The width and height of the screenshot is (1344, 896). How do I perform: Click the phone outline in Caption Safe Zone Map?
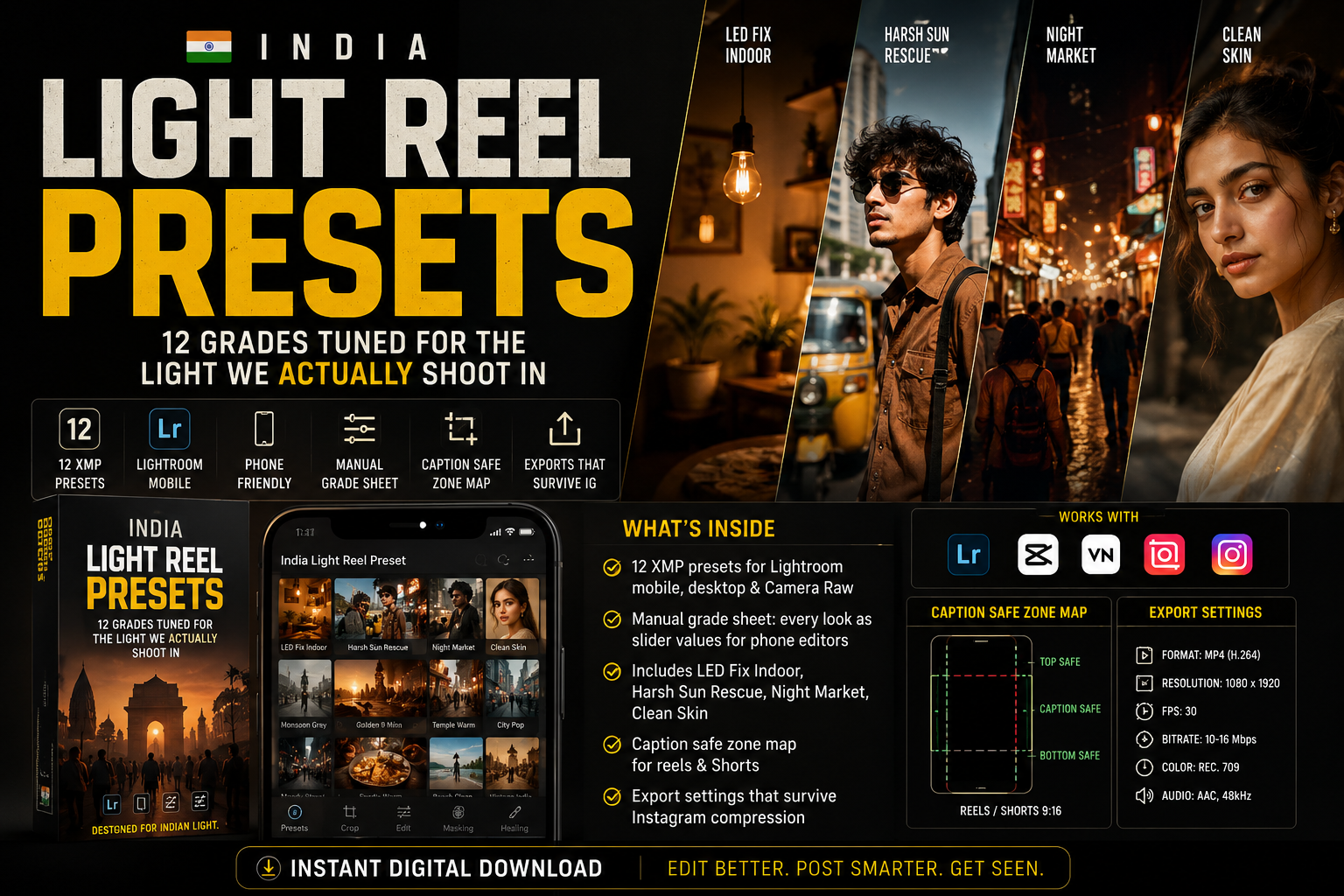[982, 714]
